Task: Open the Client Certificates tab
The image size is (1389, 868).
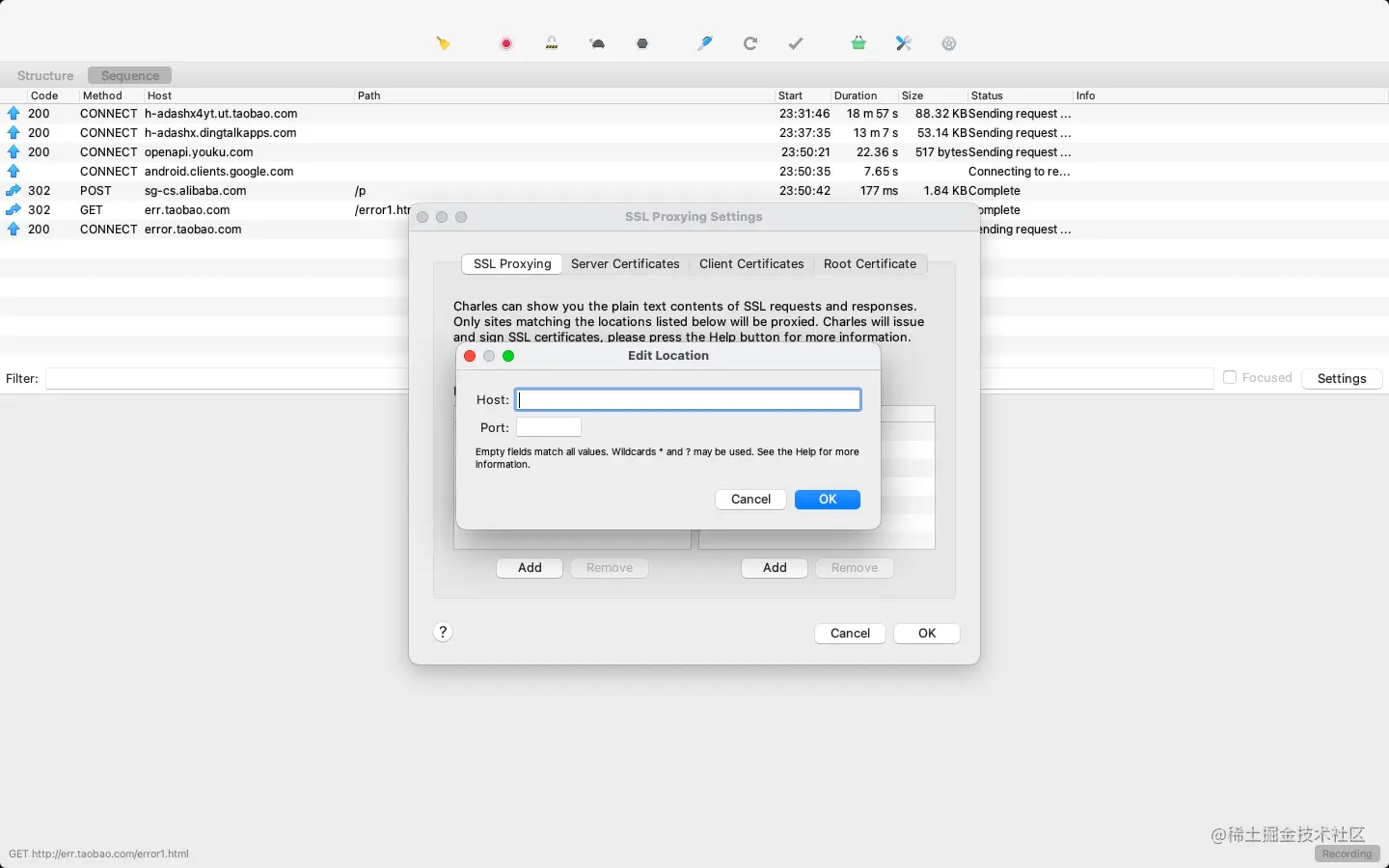Action: pos(751,264)
